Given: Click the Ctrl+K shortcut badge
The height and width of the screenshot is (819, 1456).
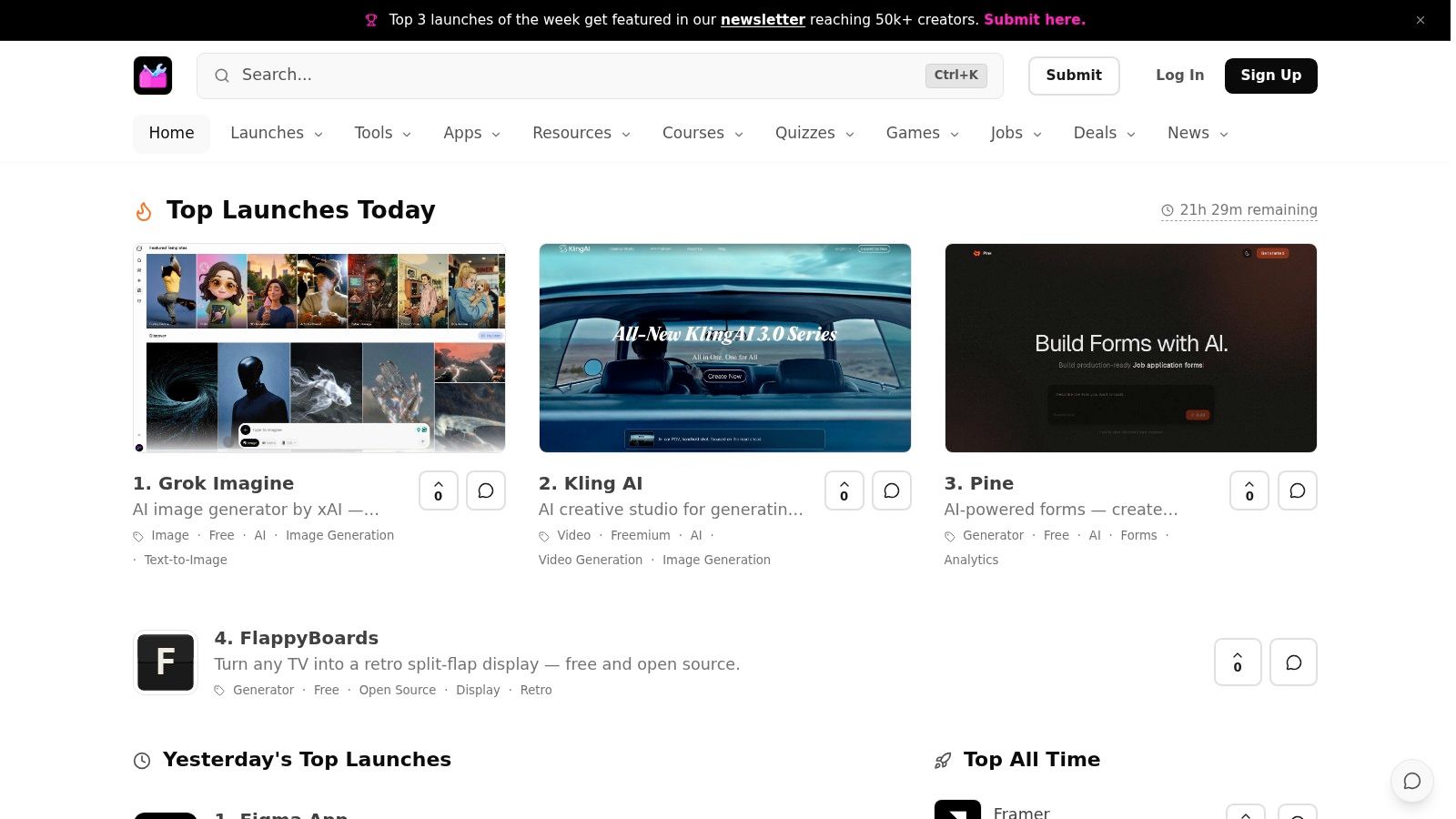Looking at the screenshot, I should coord(955,76).
